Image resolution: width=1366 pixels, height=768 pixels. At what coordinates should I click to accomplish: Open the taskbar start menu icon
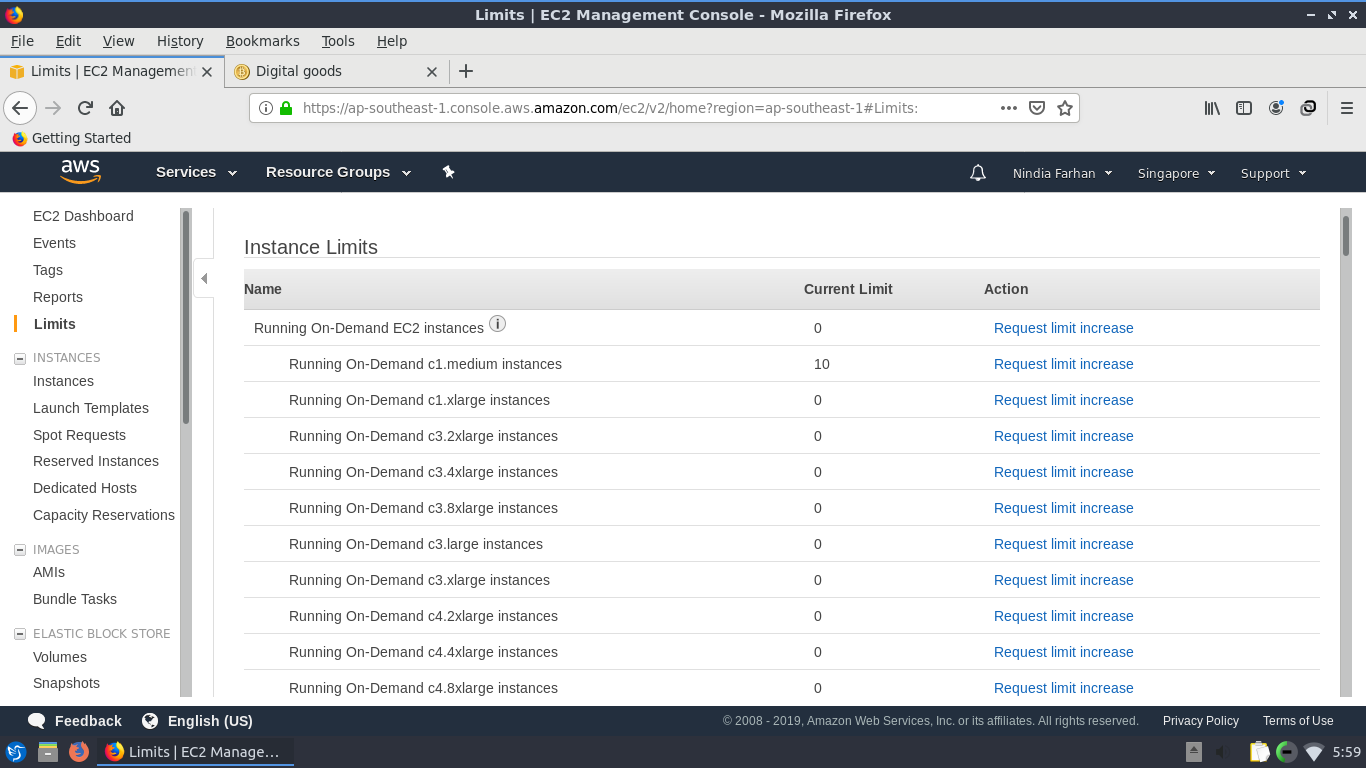16,752
